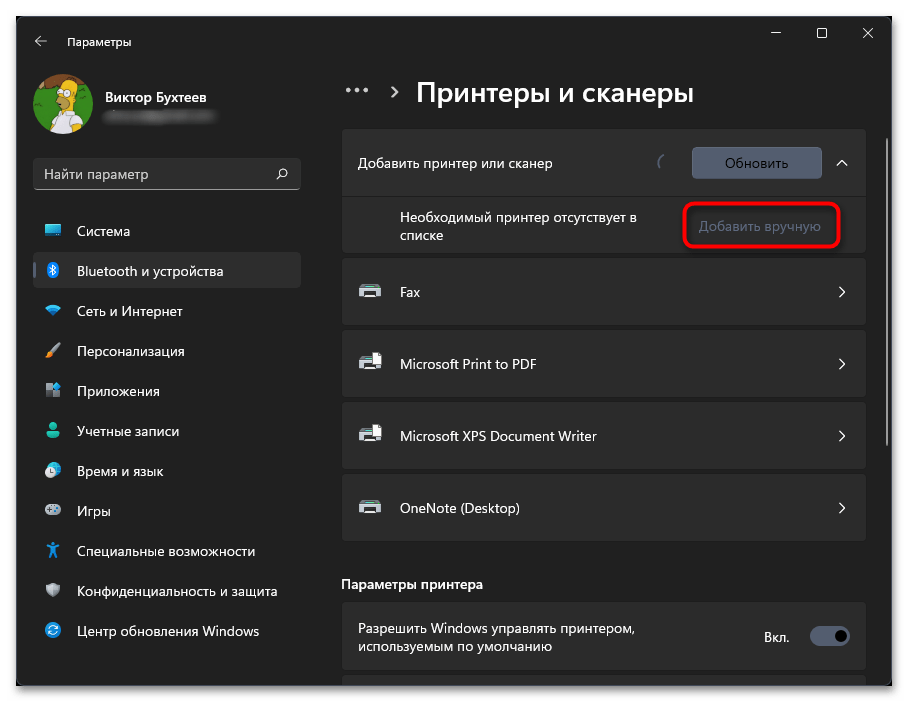Go back using the arrow icon
Viewport: 908px width, 702px height.
(41, 42)
